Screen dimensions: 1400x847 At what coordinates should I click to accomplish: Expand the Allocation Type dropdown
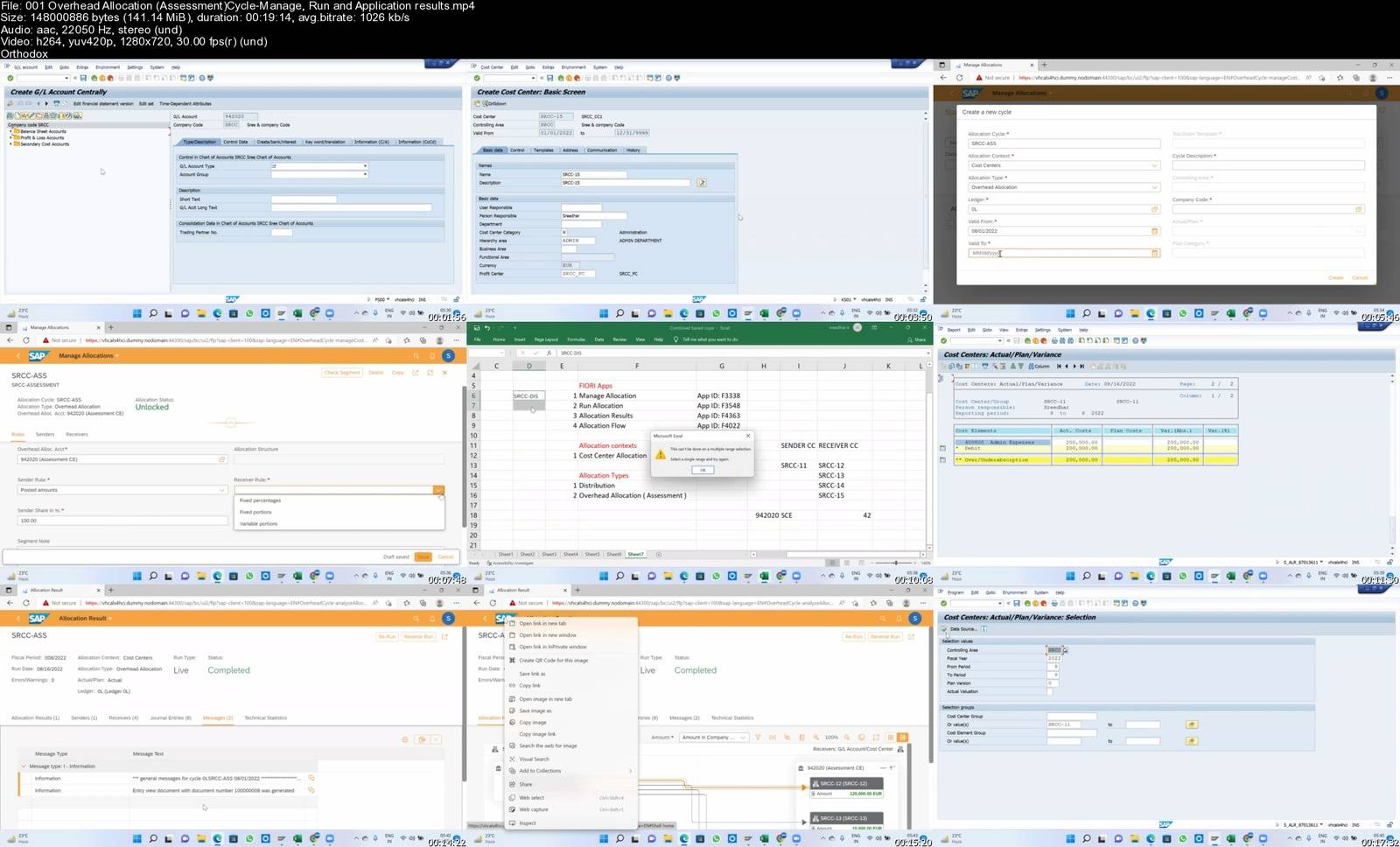[1154, 187]
